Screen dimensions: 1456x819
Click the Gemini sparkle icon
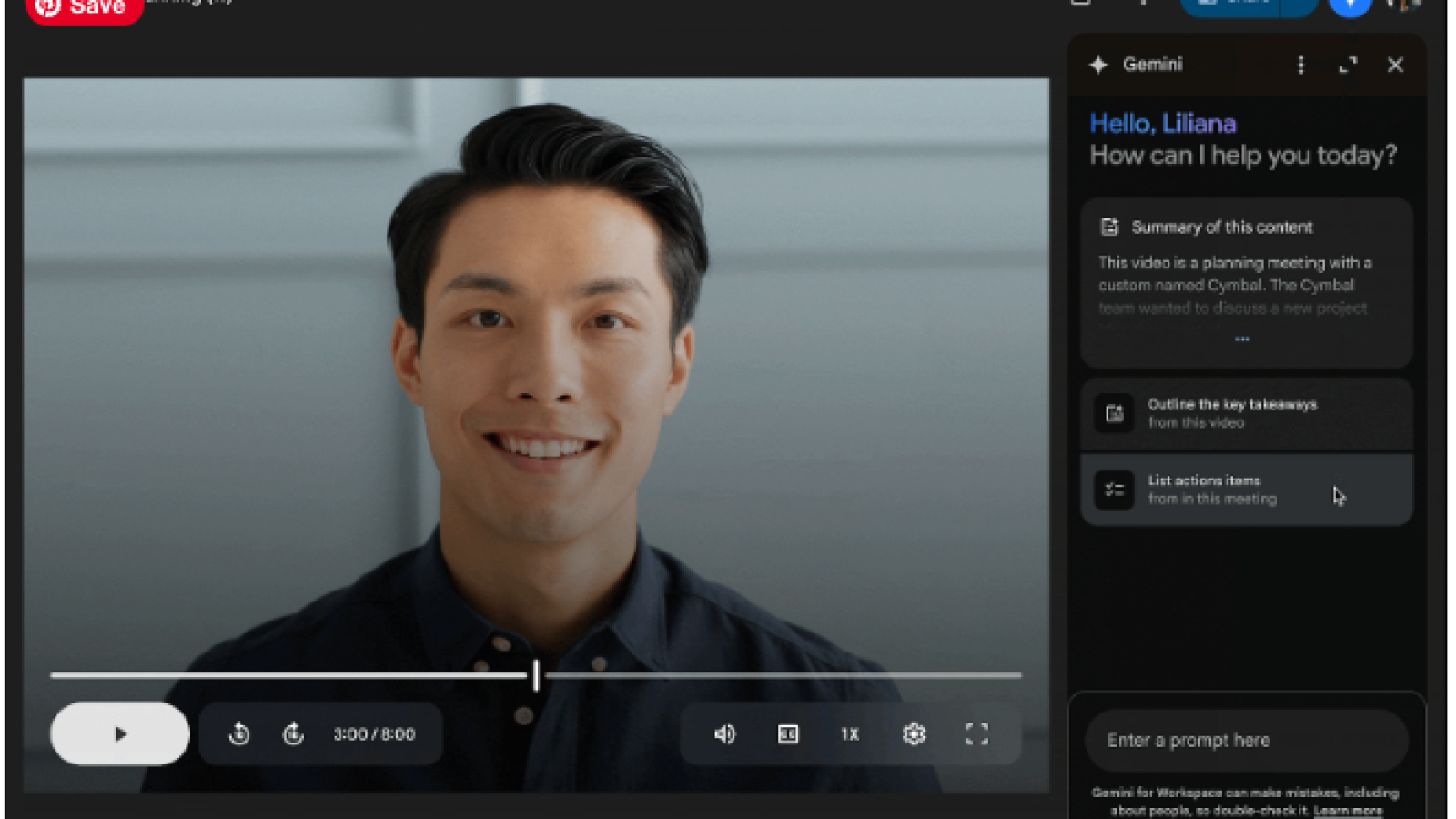(1098, 65)
